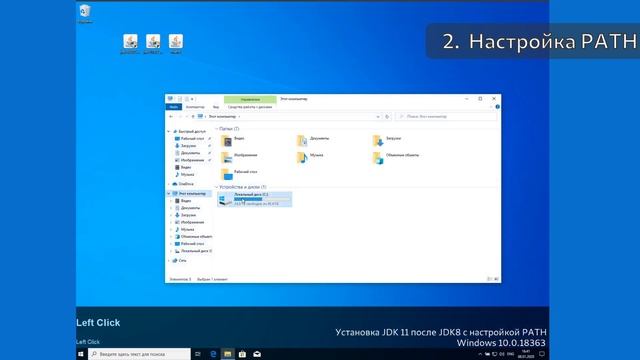This screenshot has width=640, height=360.
Task: Open Объемные объекты in the navigation tree
Action: 193,237
